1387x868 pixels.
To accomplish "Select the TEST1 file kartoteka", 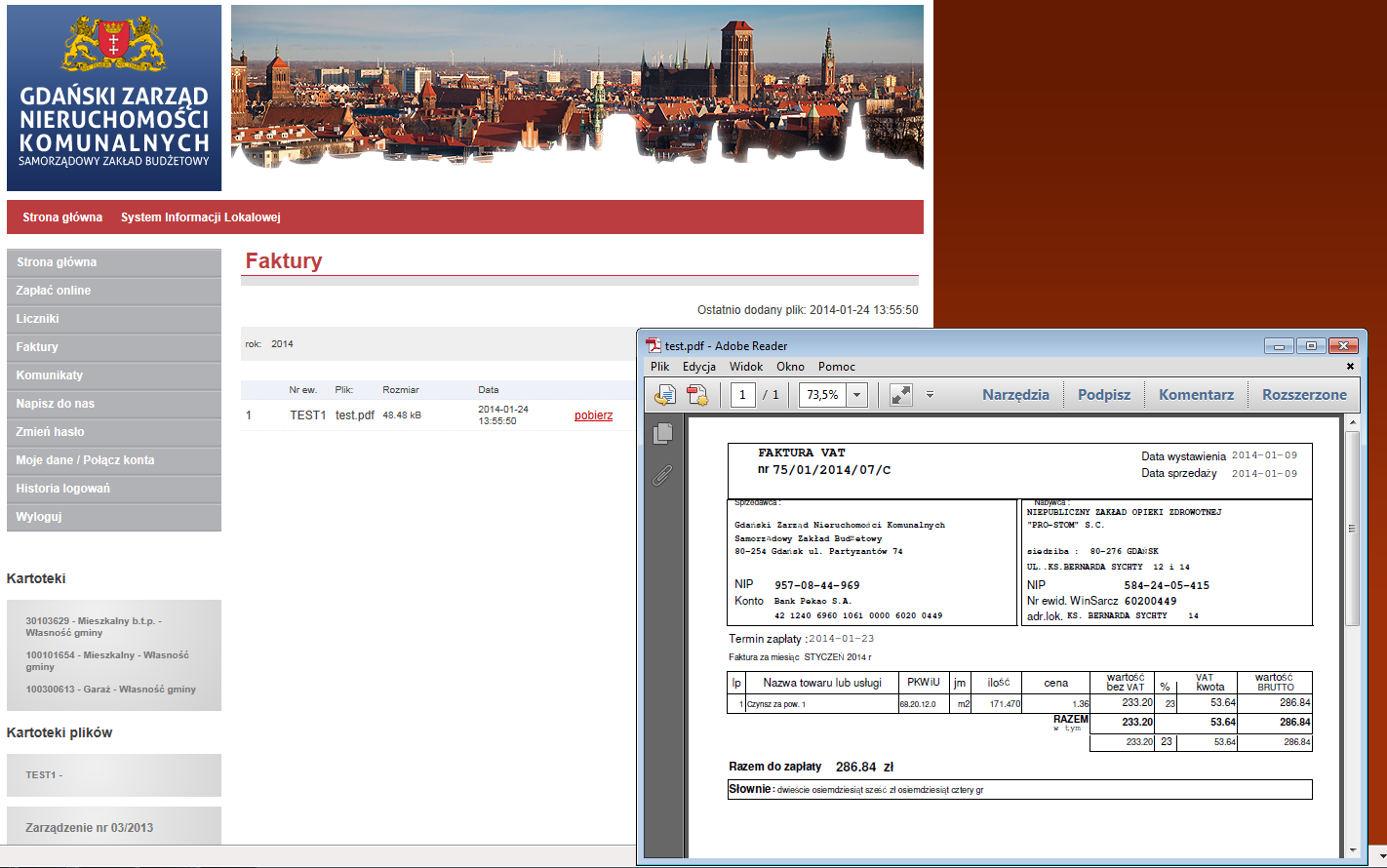I will pos(44,775).
